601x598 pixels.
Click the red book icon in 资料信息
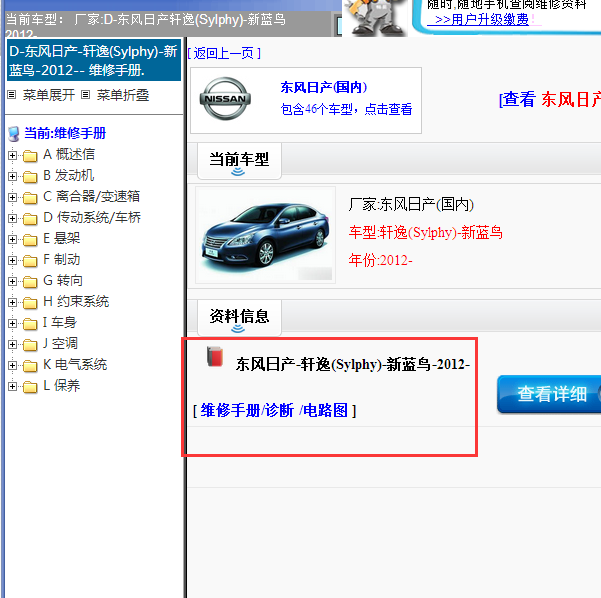[x=215, y=356]
